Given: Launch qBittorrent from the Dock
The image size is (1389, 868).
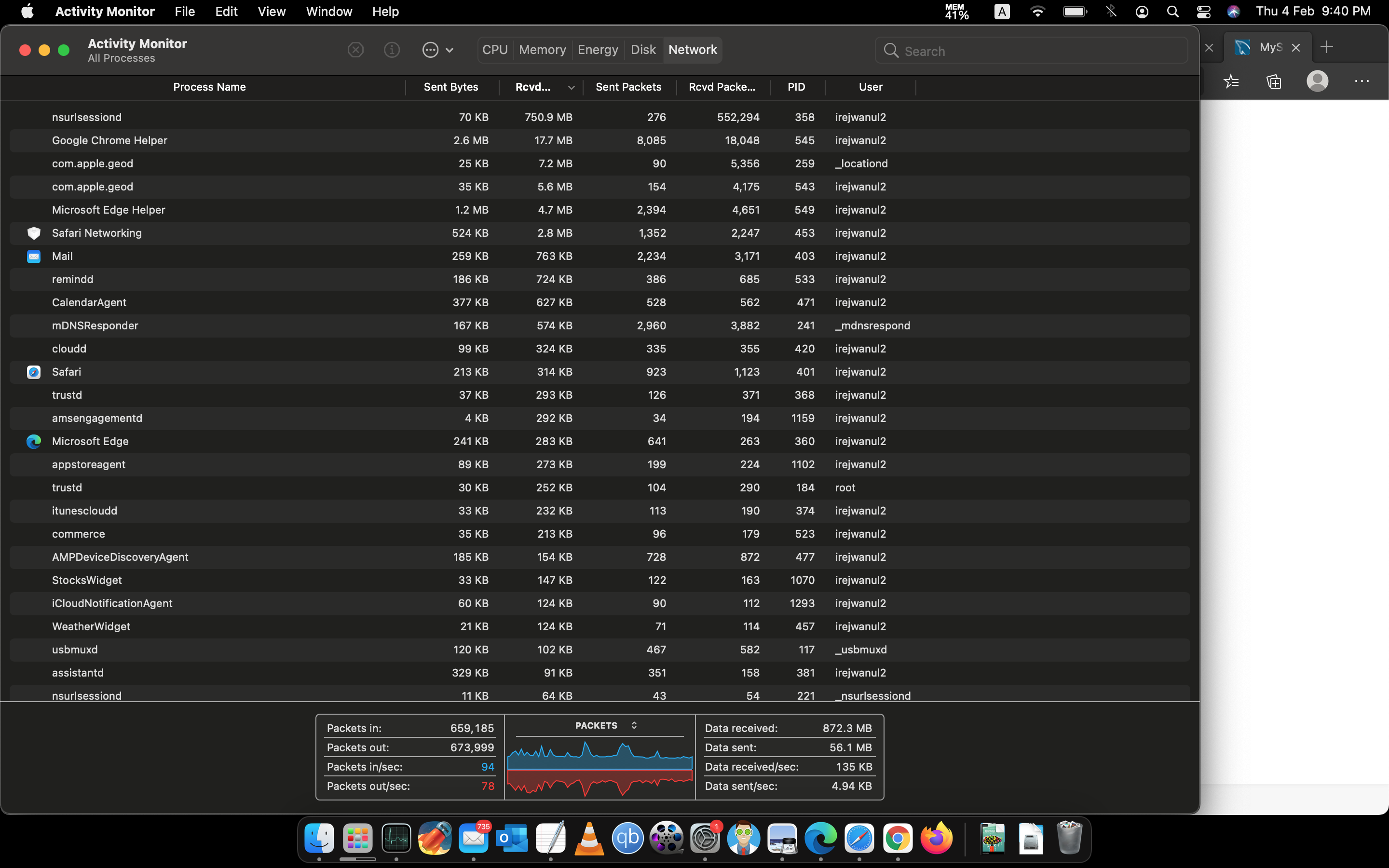Looking at the screenshot, I should pyautogui.click(x=627, y=839).
